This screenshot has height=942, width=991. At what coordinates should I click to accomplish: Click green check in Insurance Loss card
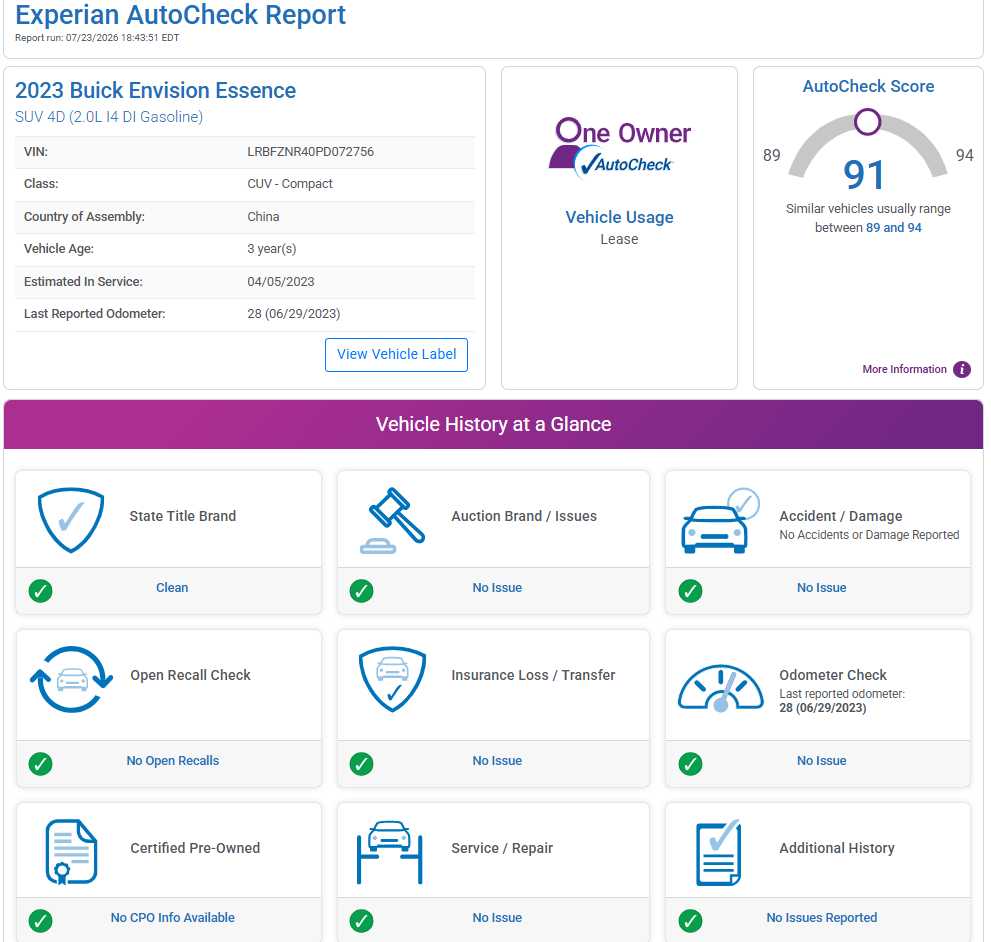362,764
